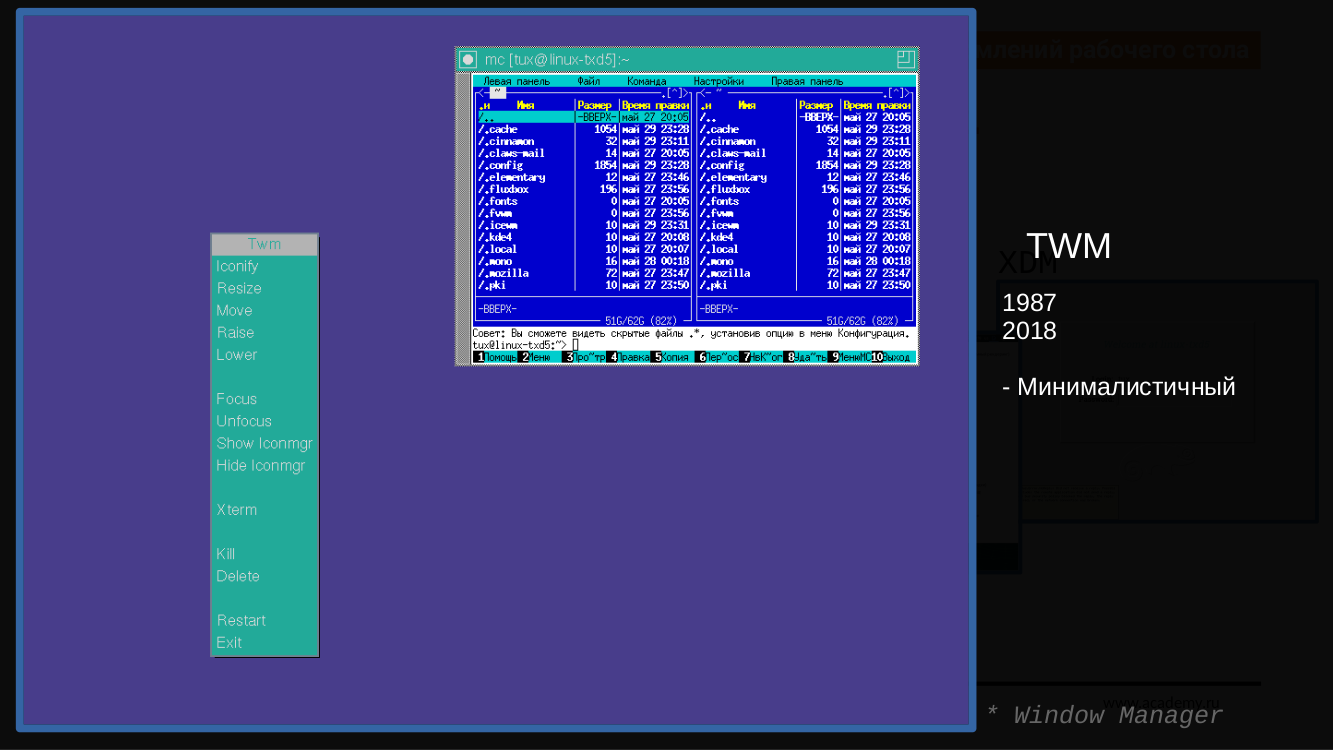Select Raise in the Twm menu

point(265,332)
